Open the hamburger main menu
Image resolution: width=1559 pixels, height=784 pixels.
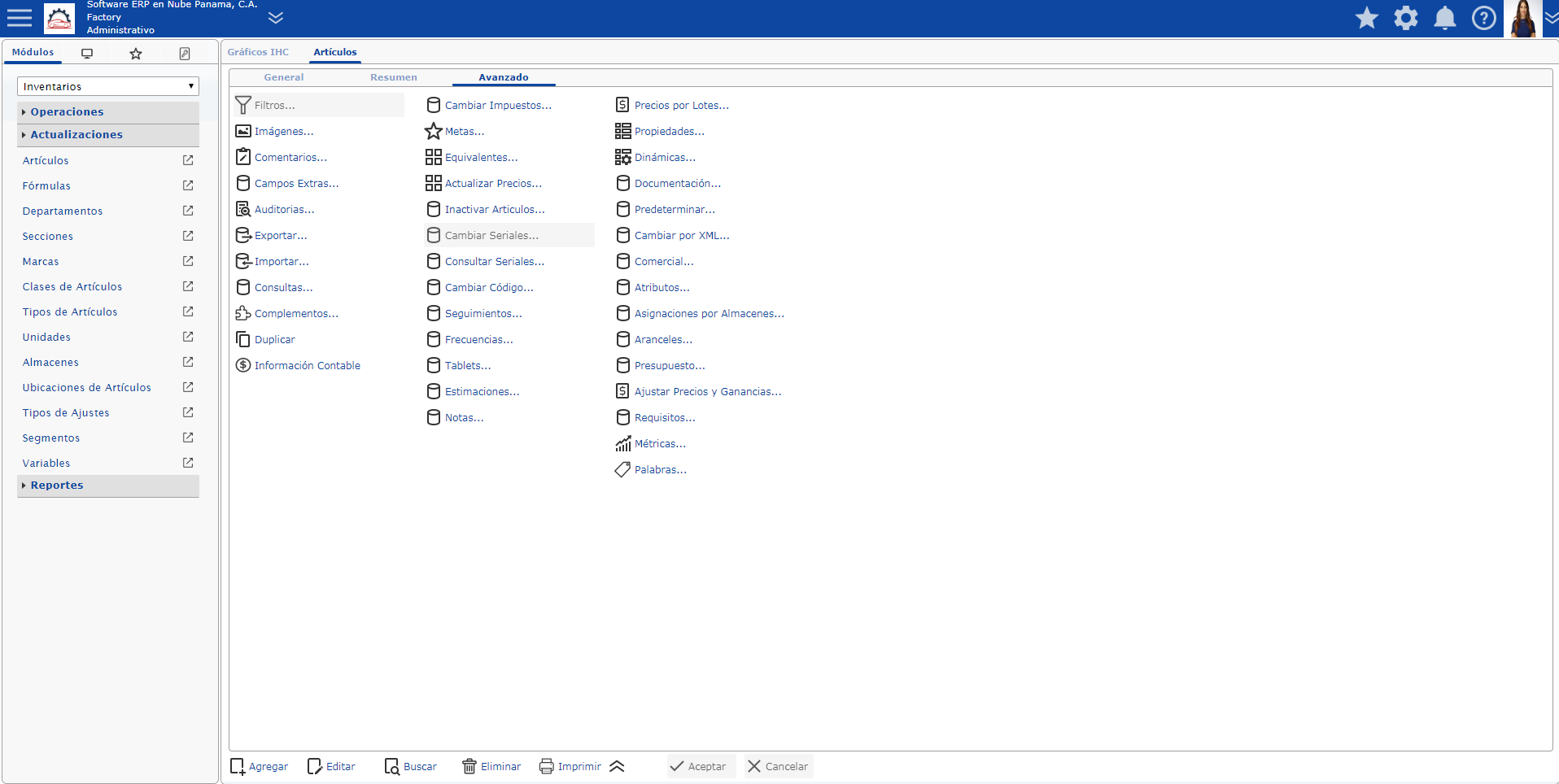click(20, 17)
